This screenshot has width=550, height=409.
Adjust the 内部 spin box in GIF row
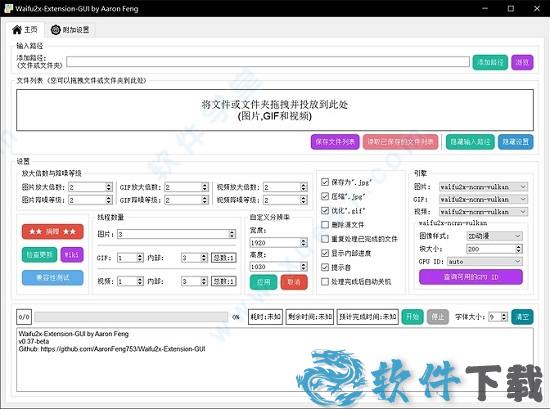(195, 258)
